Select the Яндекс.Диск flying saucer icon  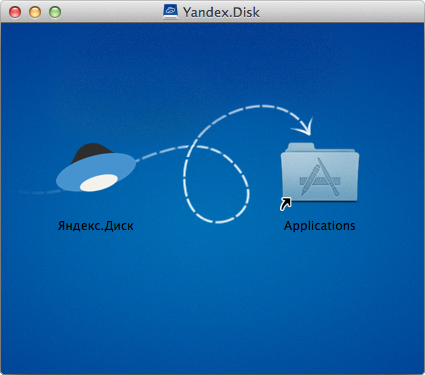[x=96, y=168]
